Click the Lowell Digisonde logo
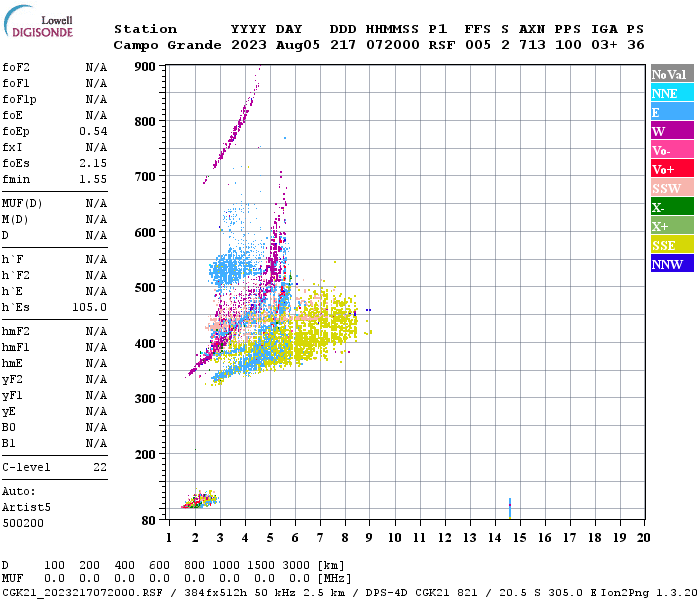The image size is (700, 600). click(38, 21)
